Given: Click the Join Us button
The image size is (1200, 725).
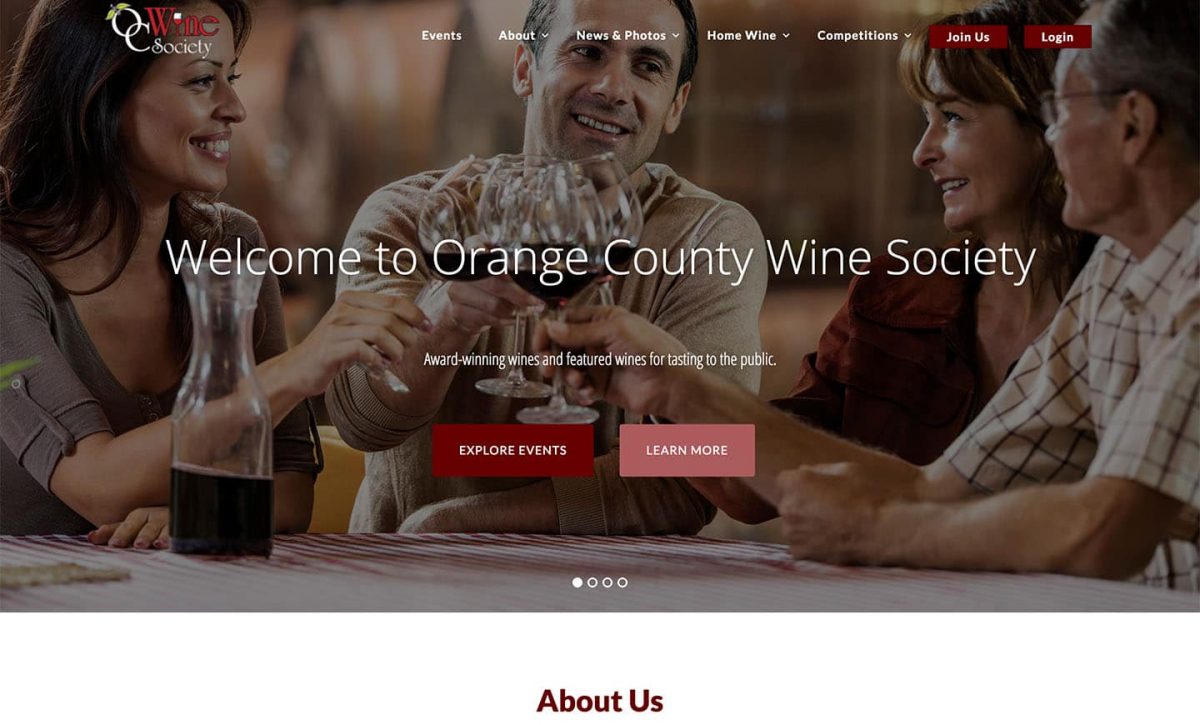Looking at the screenshot, I should click(x=968, y=37).
